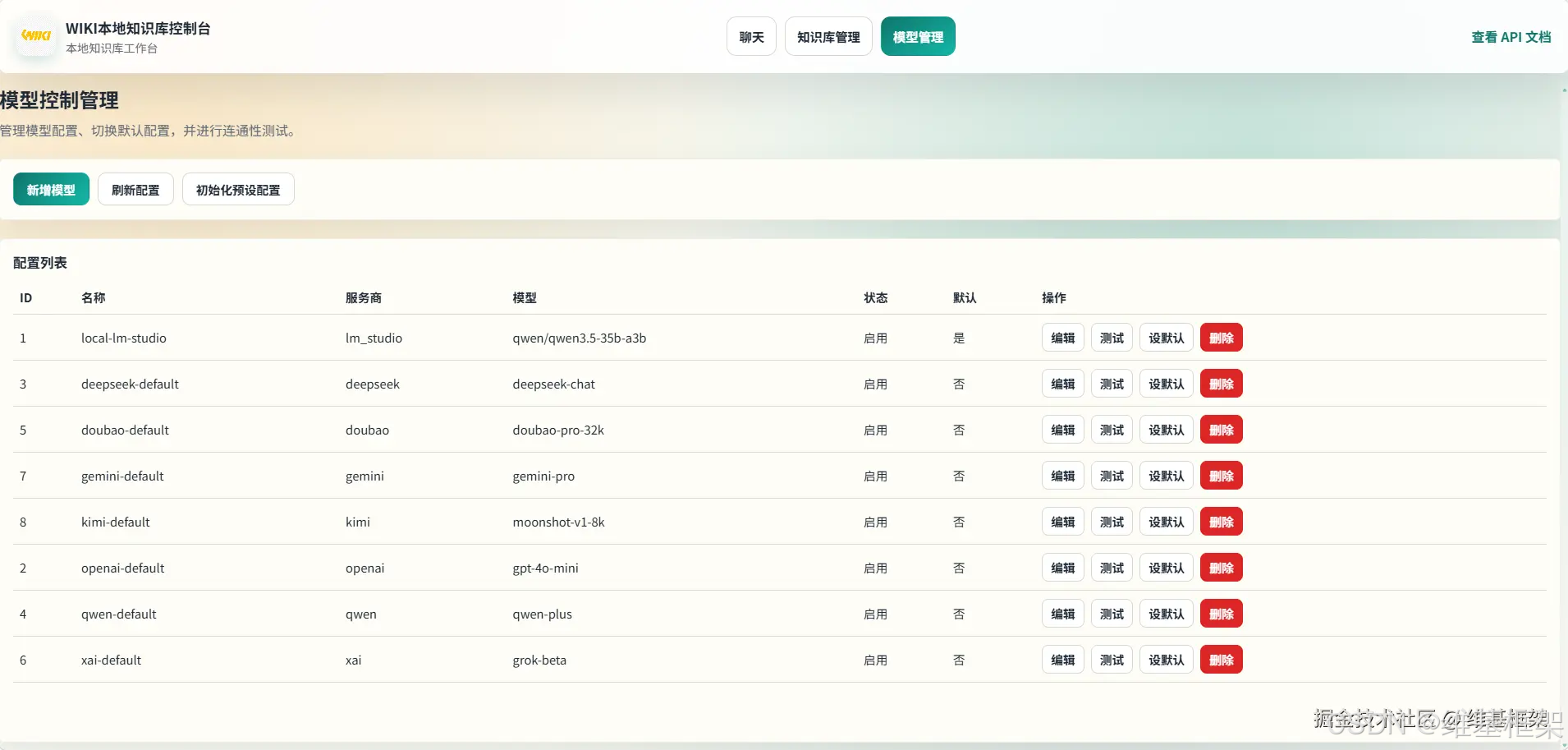Select the 模型管理 tab

918,37
